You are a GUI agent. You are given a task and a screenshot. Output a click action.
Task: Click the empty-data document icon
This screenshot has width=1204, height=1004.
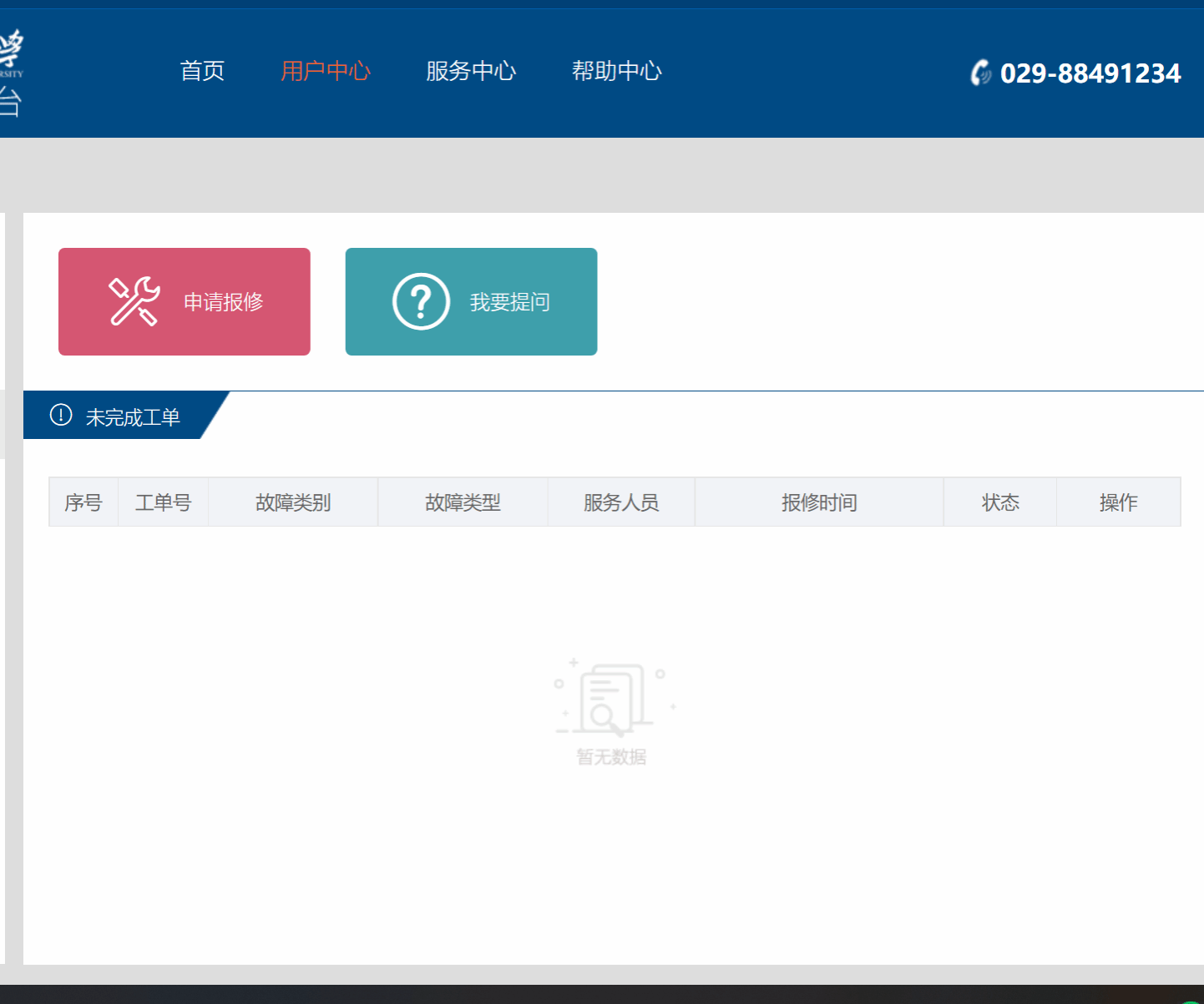click(613, 699)
